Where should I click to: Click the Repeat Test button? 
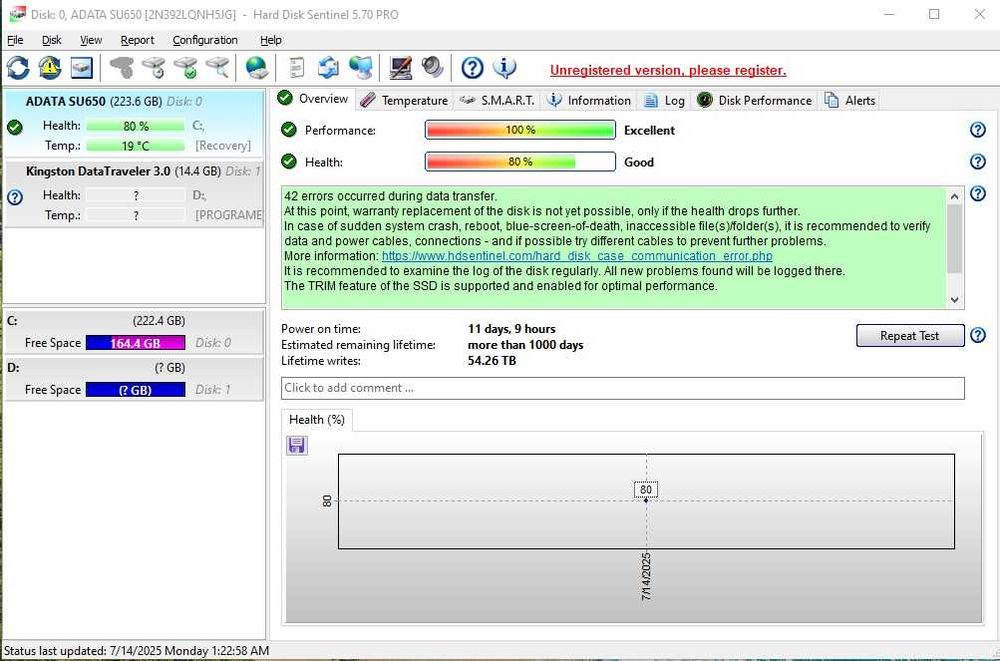tap(909, 336)
